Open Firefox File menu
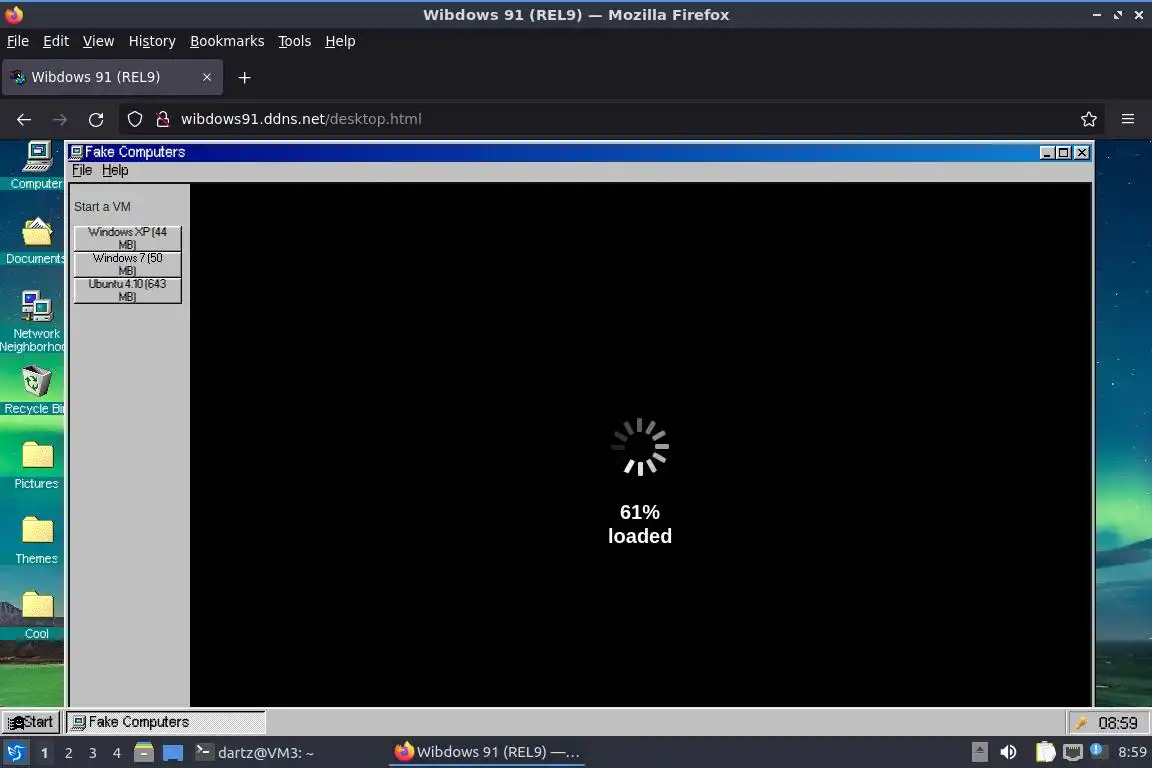The image size is (1152, 768). 18,41
